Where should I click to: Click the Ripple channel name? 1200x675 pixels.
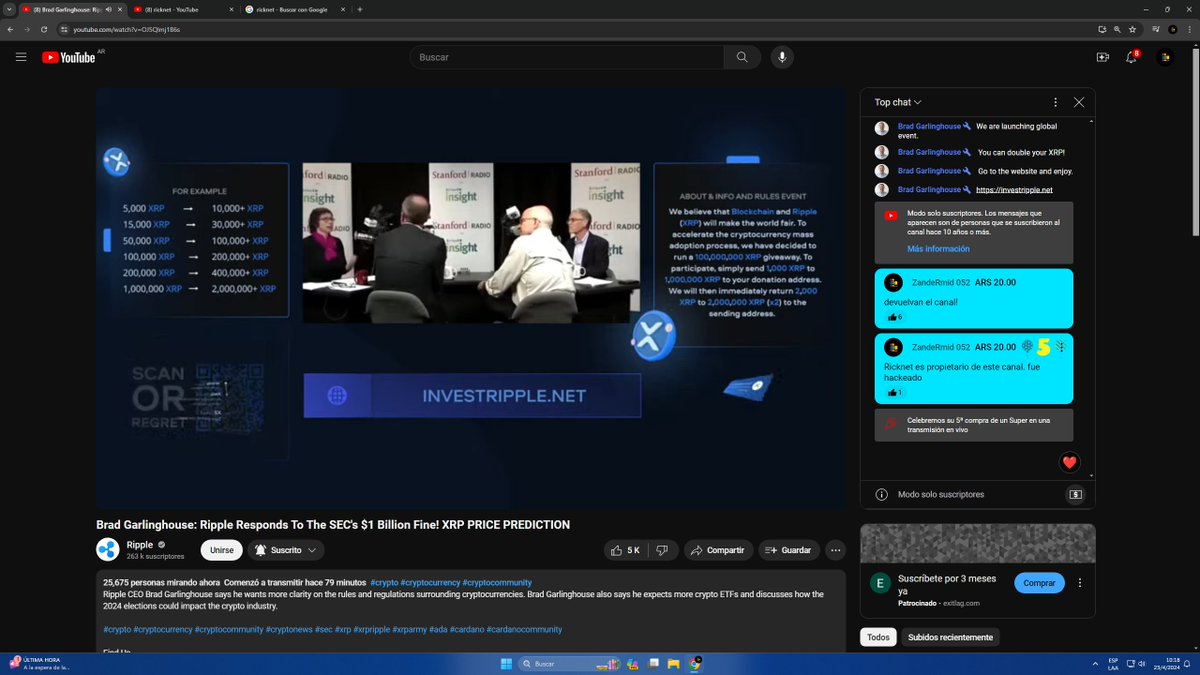click(x=140, y=544)
